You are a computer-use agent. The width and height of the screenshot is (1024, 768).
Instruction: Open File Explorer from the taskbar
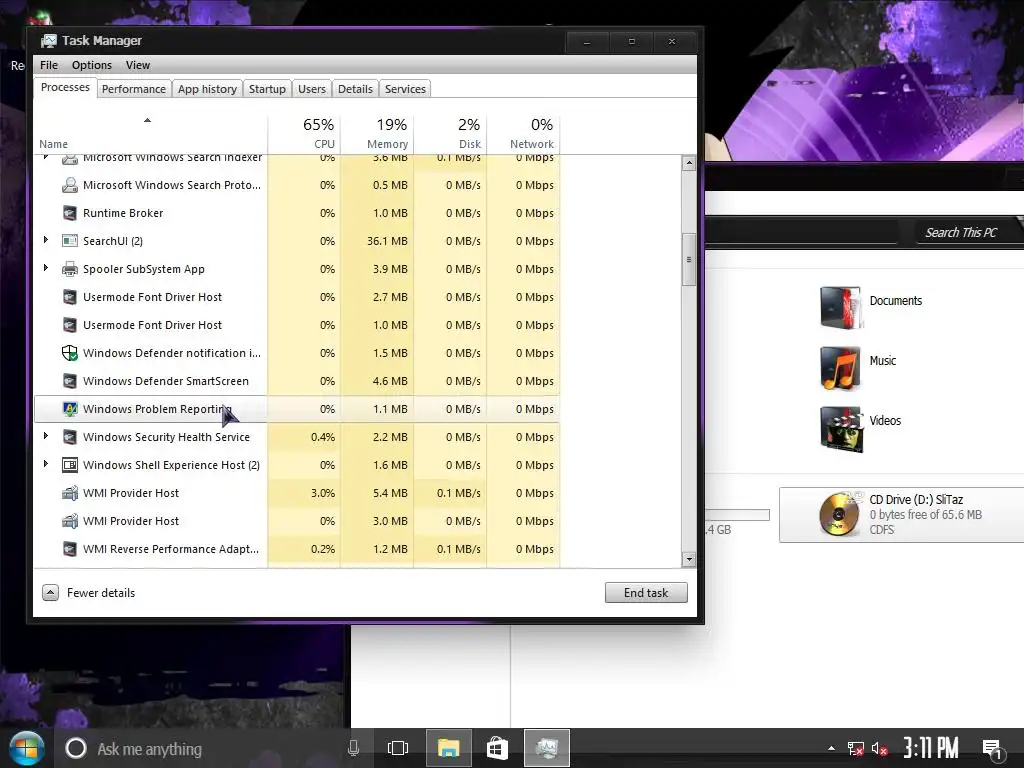click(449, 748)
